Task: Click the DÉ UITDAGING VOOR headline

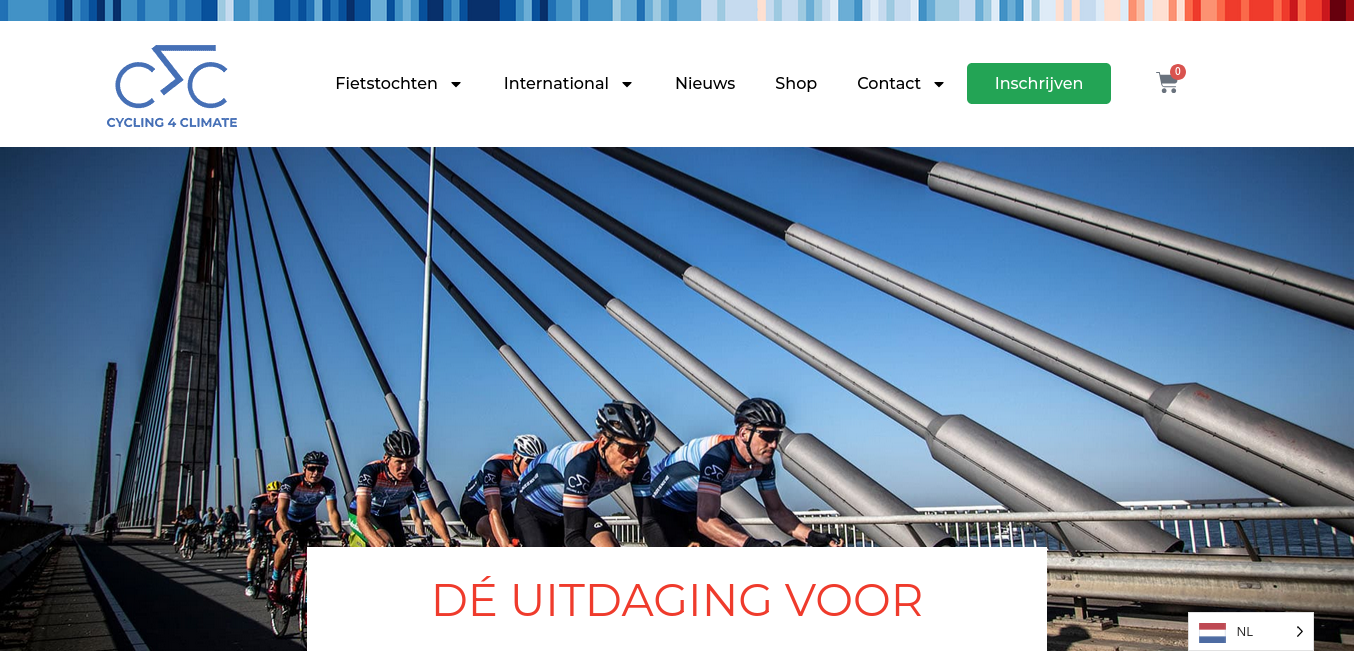Action: point(677,600)
